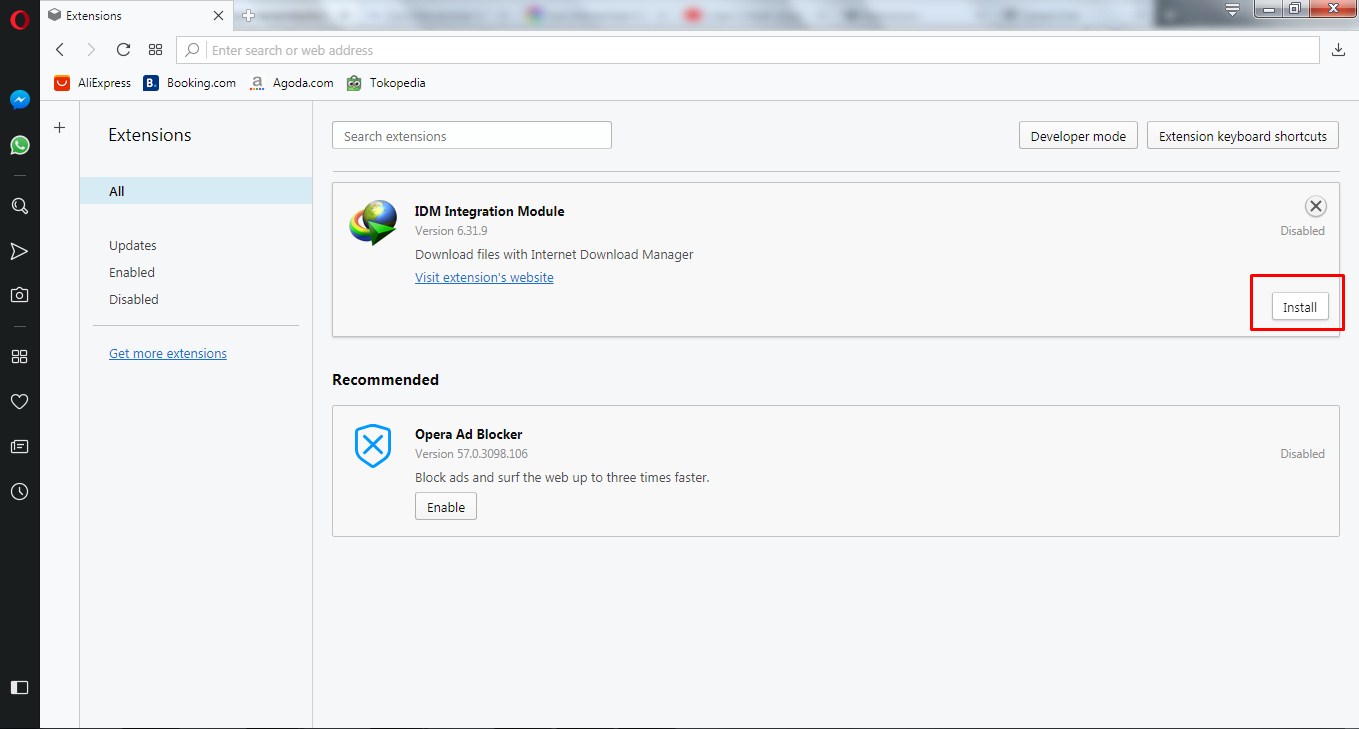This screenshot has width=1359, height=729.
Task: Click "Version 57.0.3098.106" text
Action: pyautogui.click(x=471, y=454)
